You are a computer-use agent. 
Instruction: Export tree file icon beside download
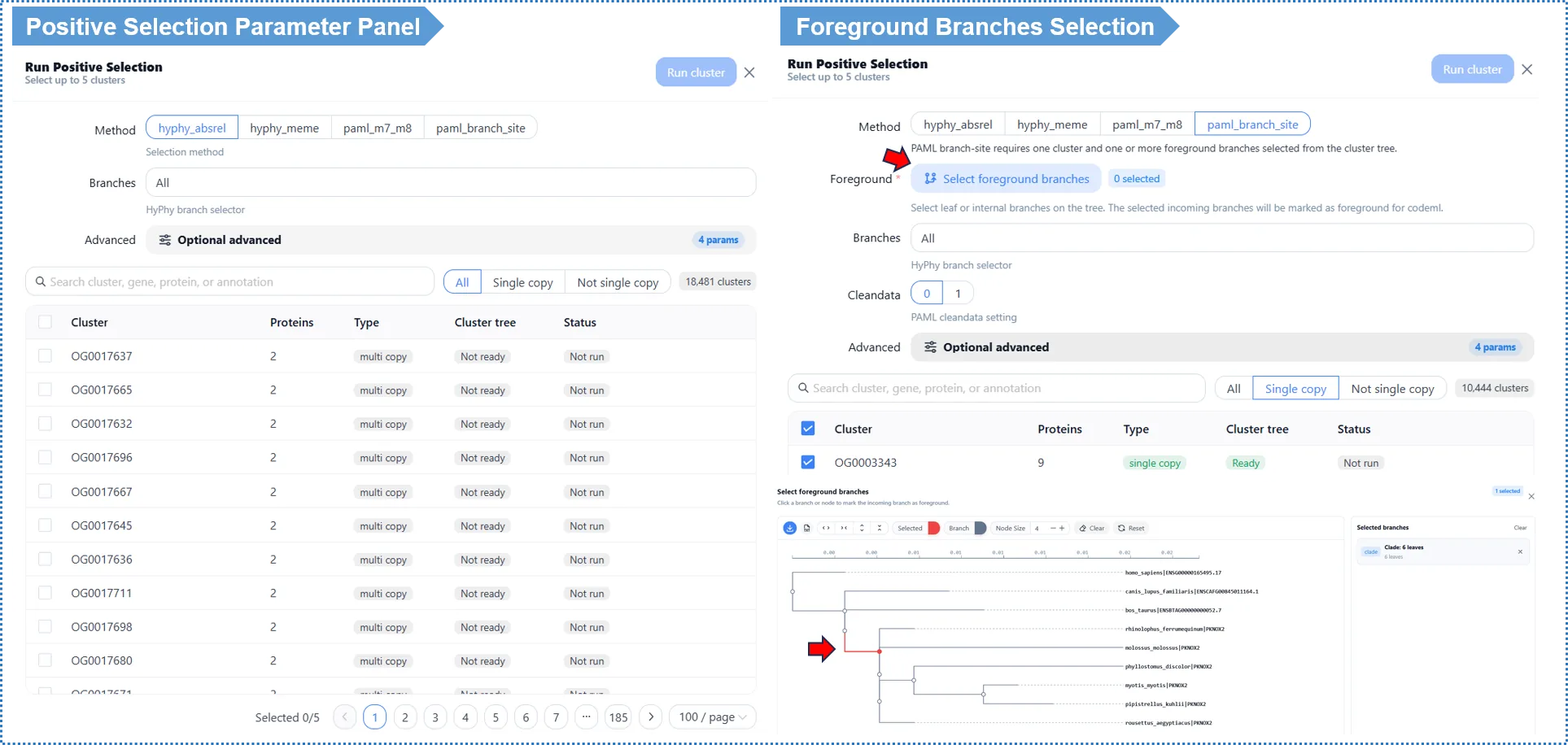click(x=807, y=528)
